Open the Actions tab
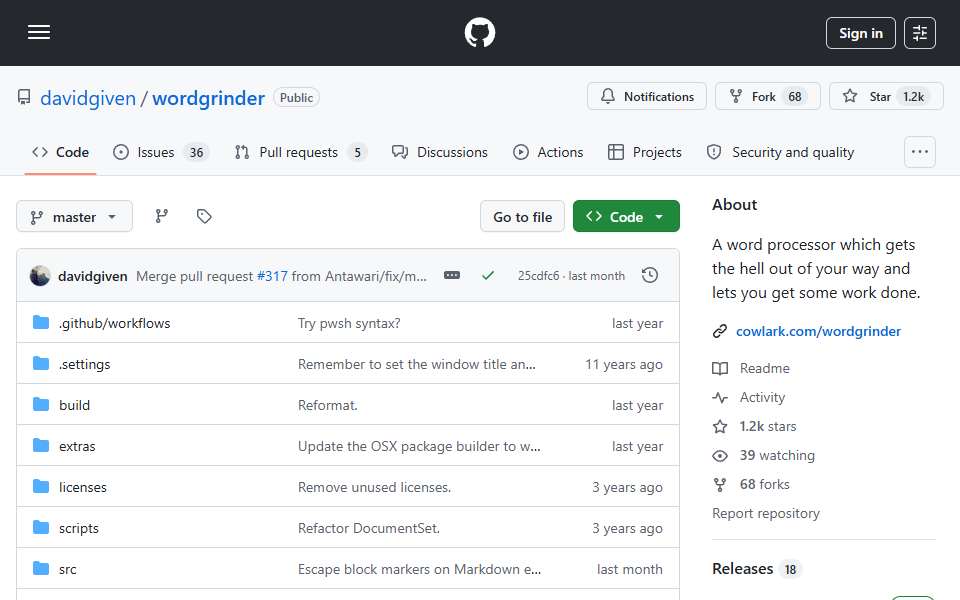Image resolution: width=960 pixels, height=600 pixels. click(x=548, y=152)
